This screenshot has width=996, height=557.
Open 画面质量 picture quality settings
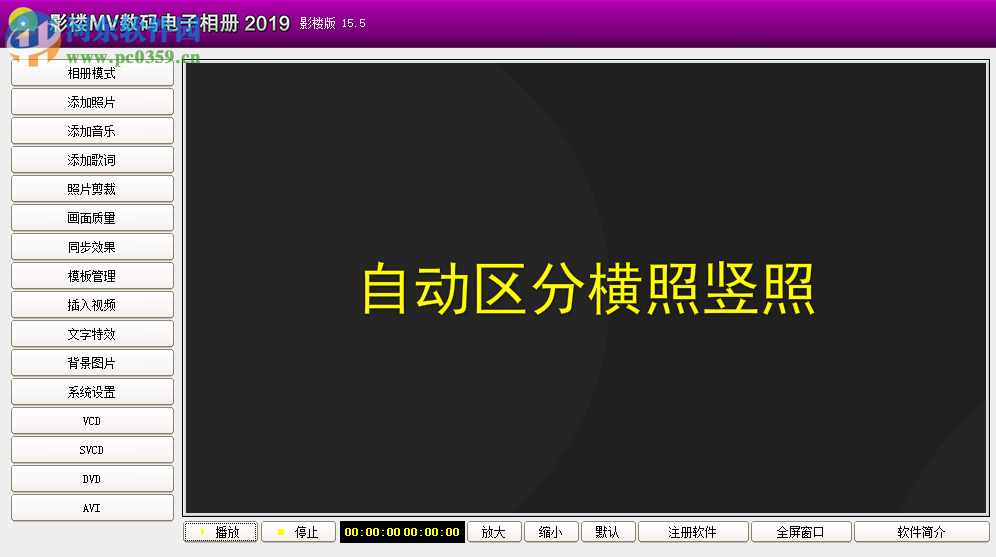tap(92, 218)
